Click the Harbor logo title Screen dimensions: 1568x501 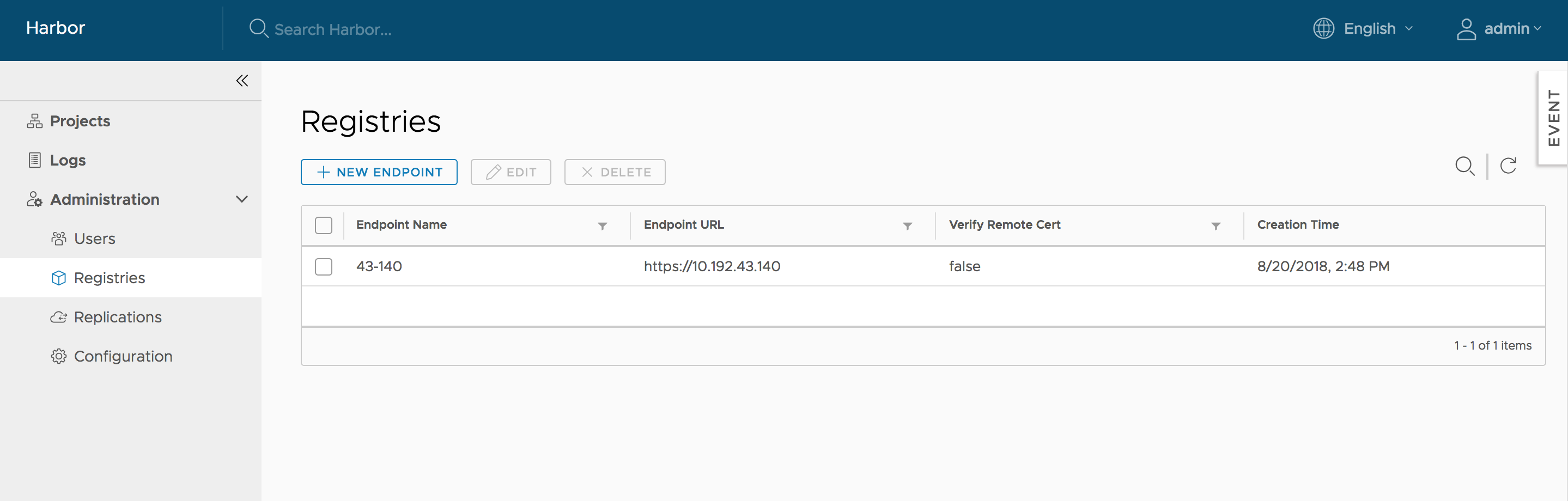pos(56,28)
